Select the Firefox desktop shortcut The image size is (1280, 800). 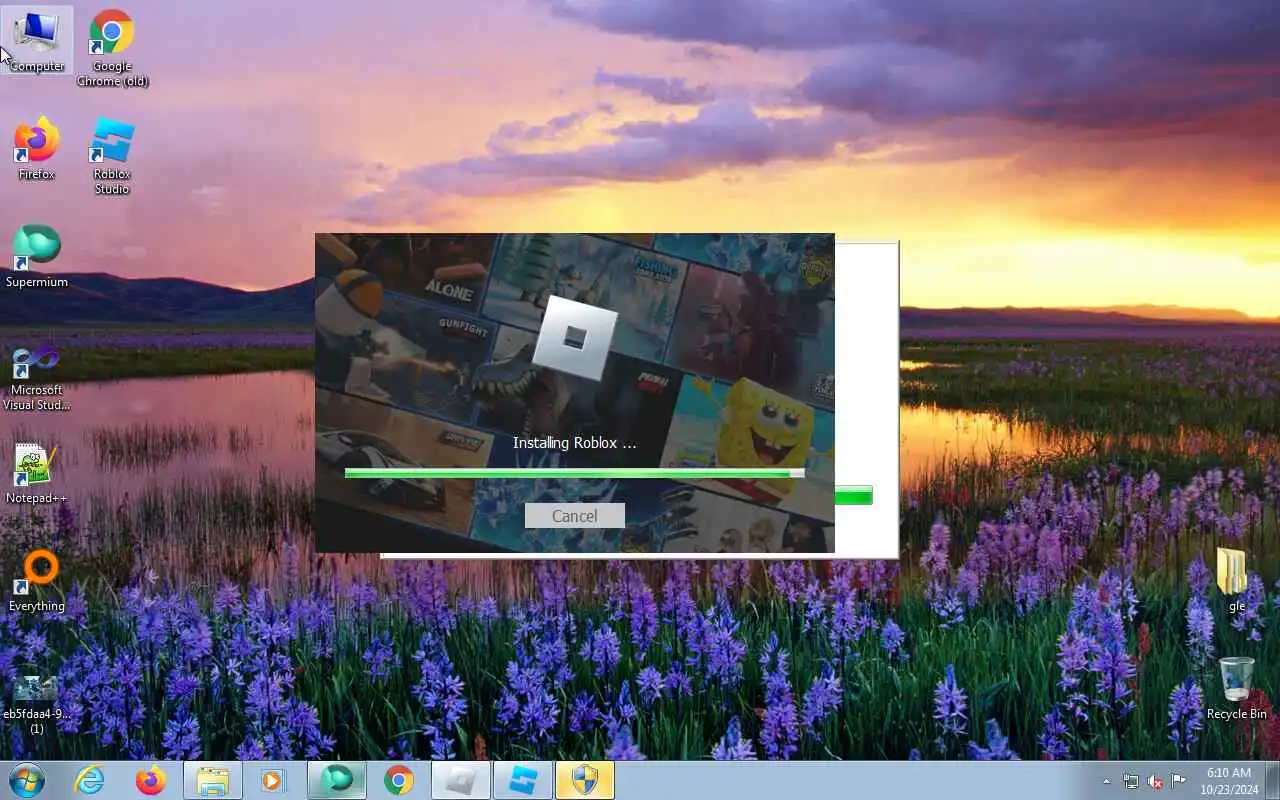37,148
